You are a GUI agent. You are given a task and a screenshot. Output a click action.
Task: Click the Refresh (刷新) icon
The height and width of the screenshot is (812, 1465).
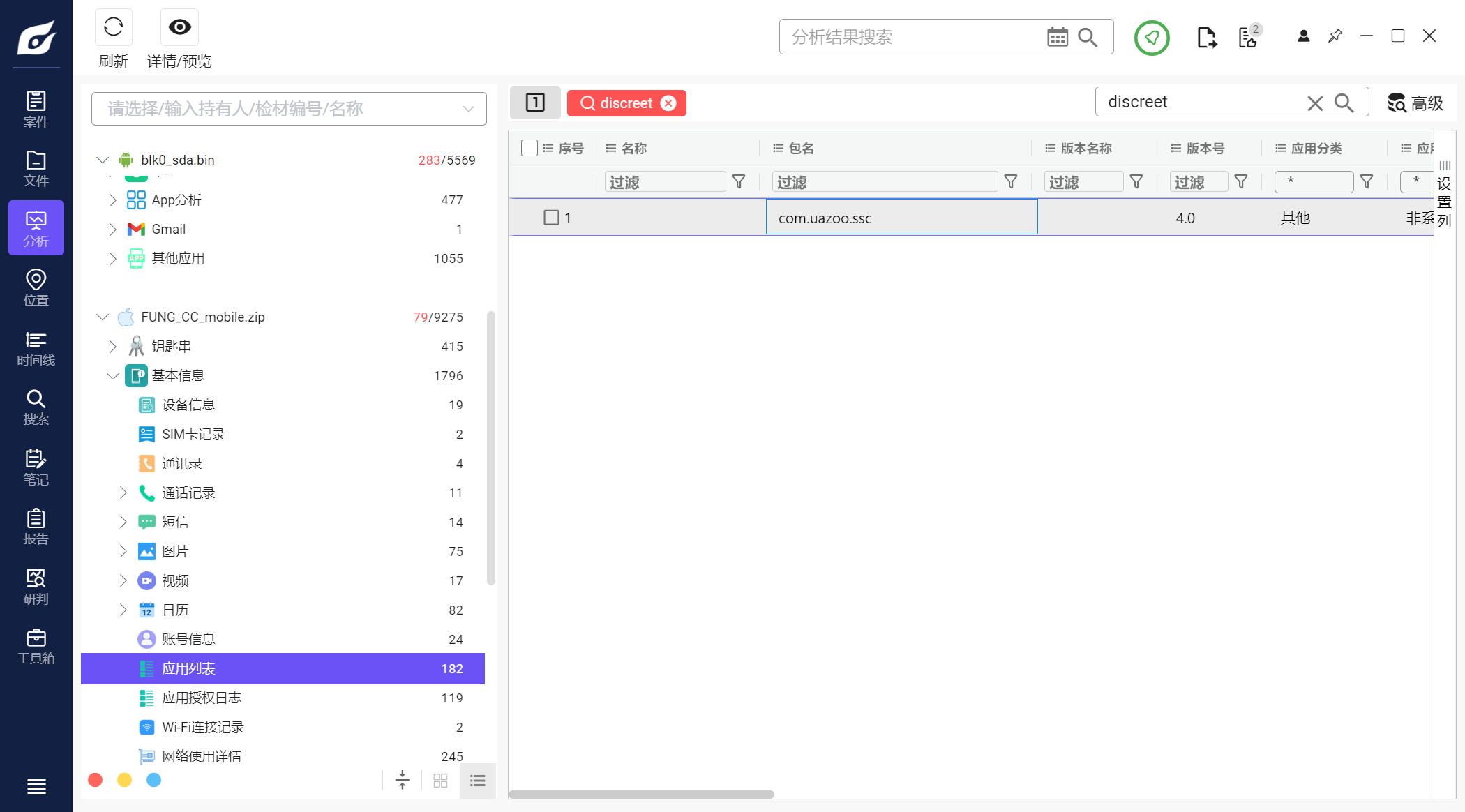[x=113, y=28]
